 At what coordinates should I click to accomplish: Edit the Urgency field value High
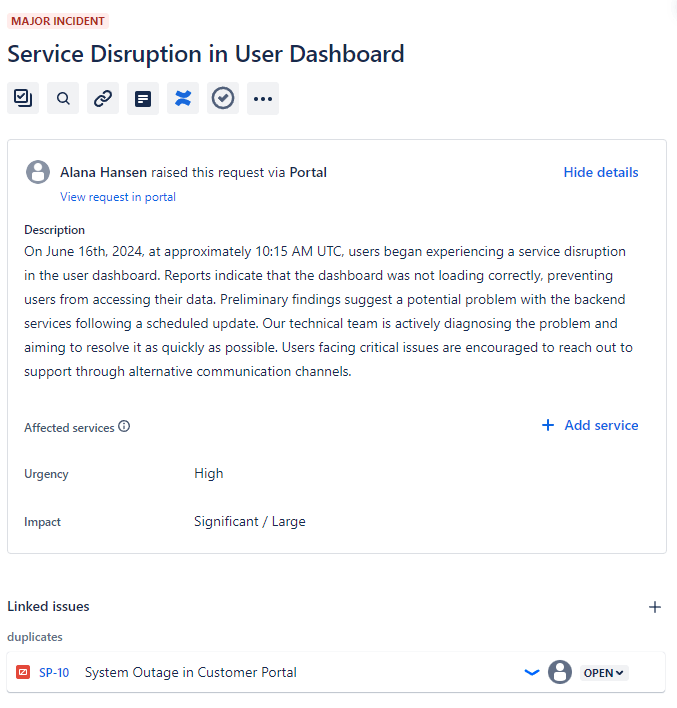click(209, 473)
